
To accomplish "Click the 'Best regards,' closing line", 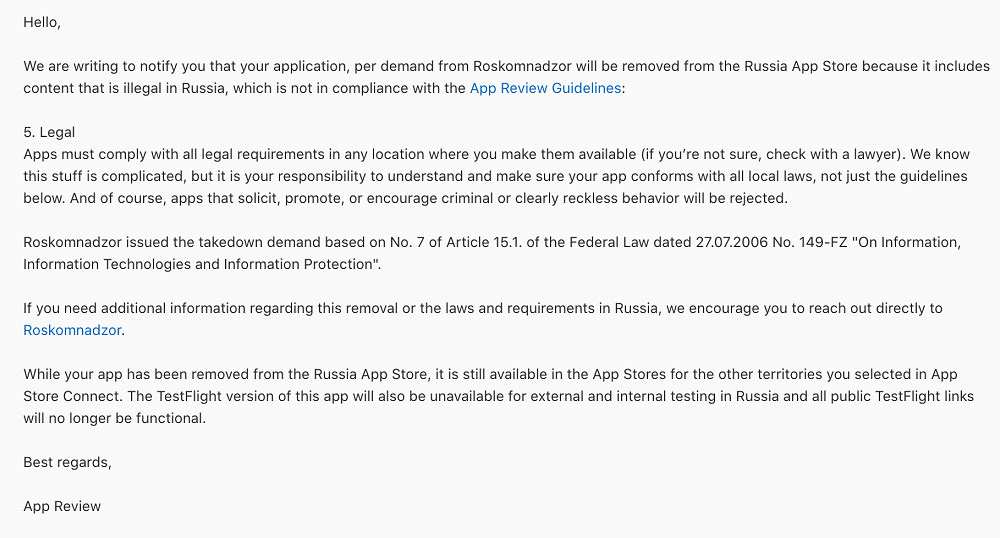I will (68, 462).
